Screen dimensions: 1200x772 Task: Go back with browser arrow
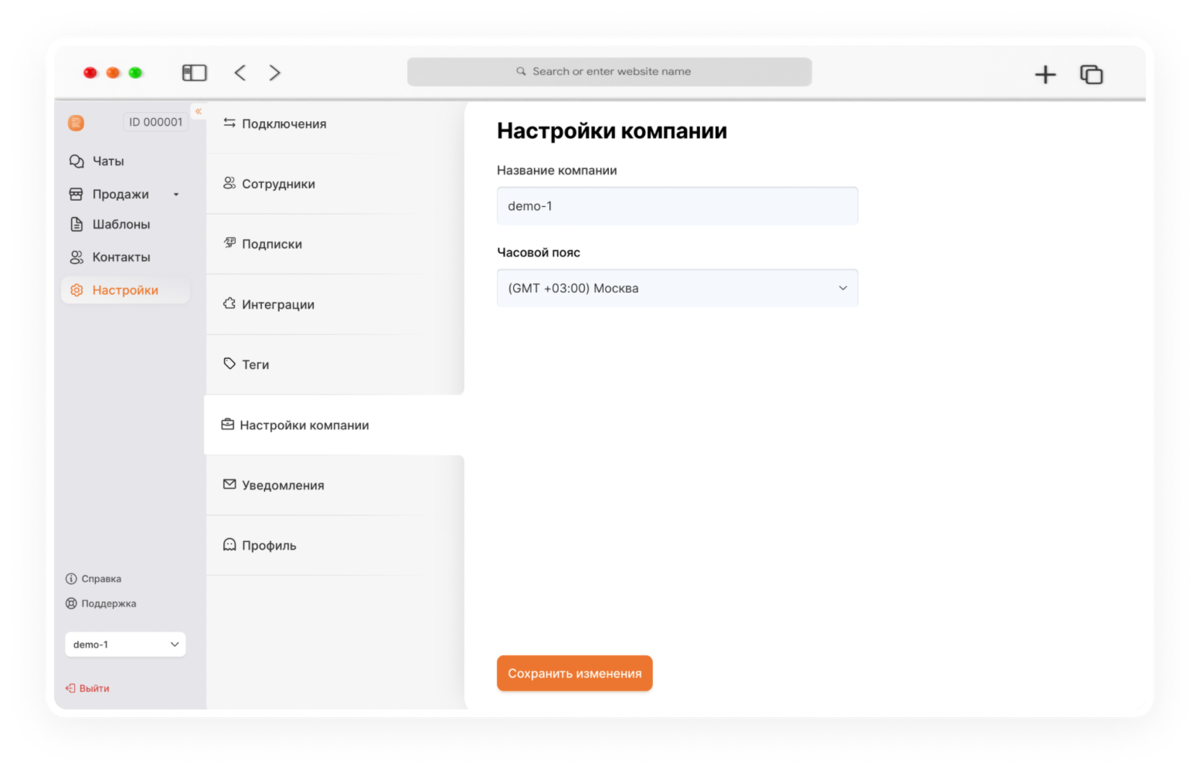click(x=240, y=73)
